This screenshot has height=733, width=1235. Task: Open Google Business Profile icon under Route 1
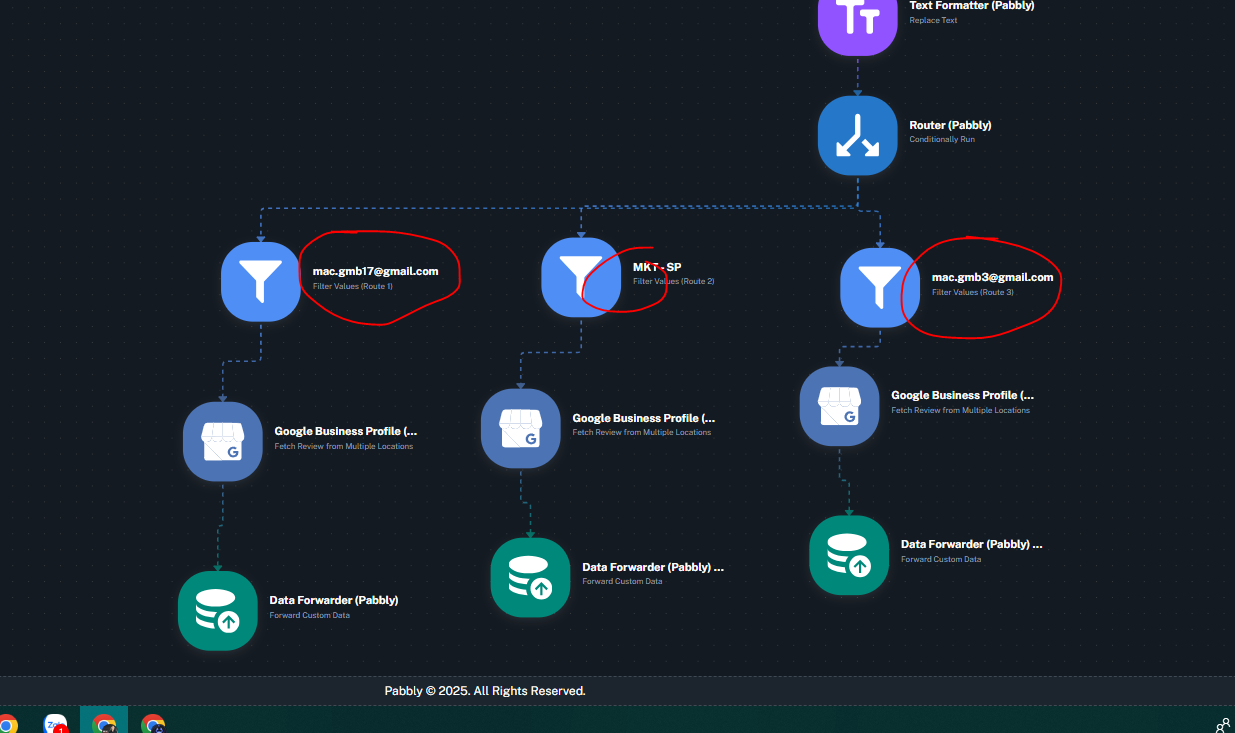222,441
